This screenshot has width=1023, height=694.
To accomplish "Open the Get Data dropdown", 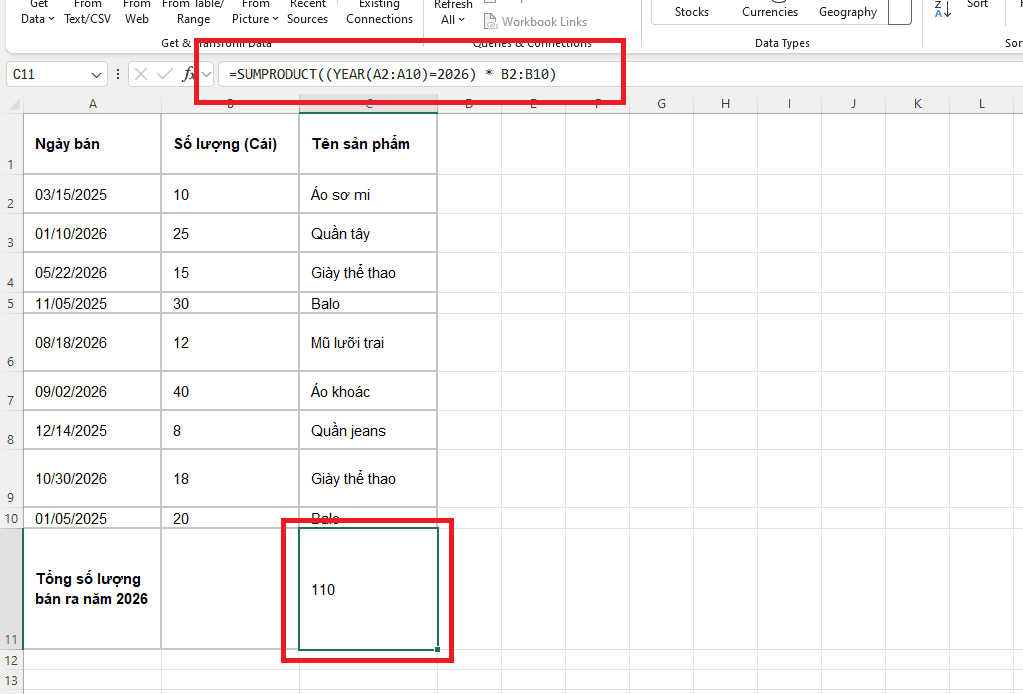I will coord(38,12).
